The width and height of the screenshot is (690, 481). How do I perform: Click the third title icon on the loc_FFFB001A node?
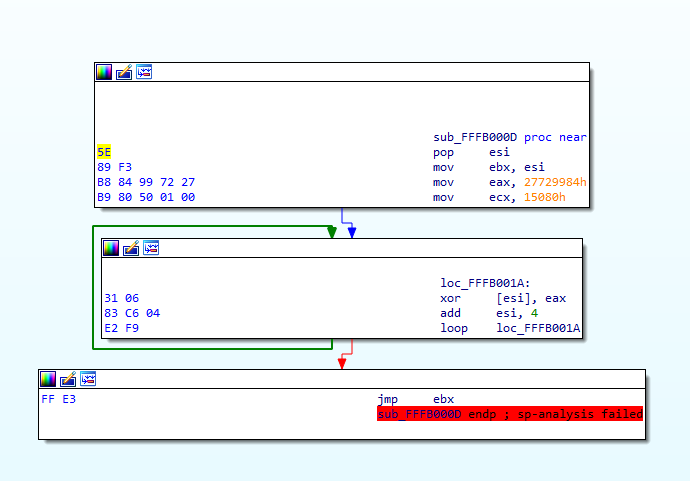tap(151, 248)
